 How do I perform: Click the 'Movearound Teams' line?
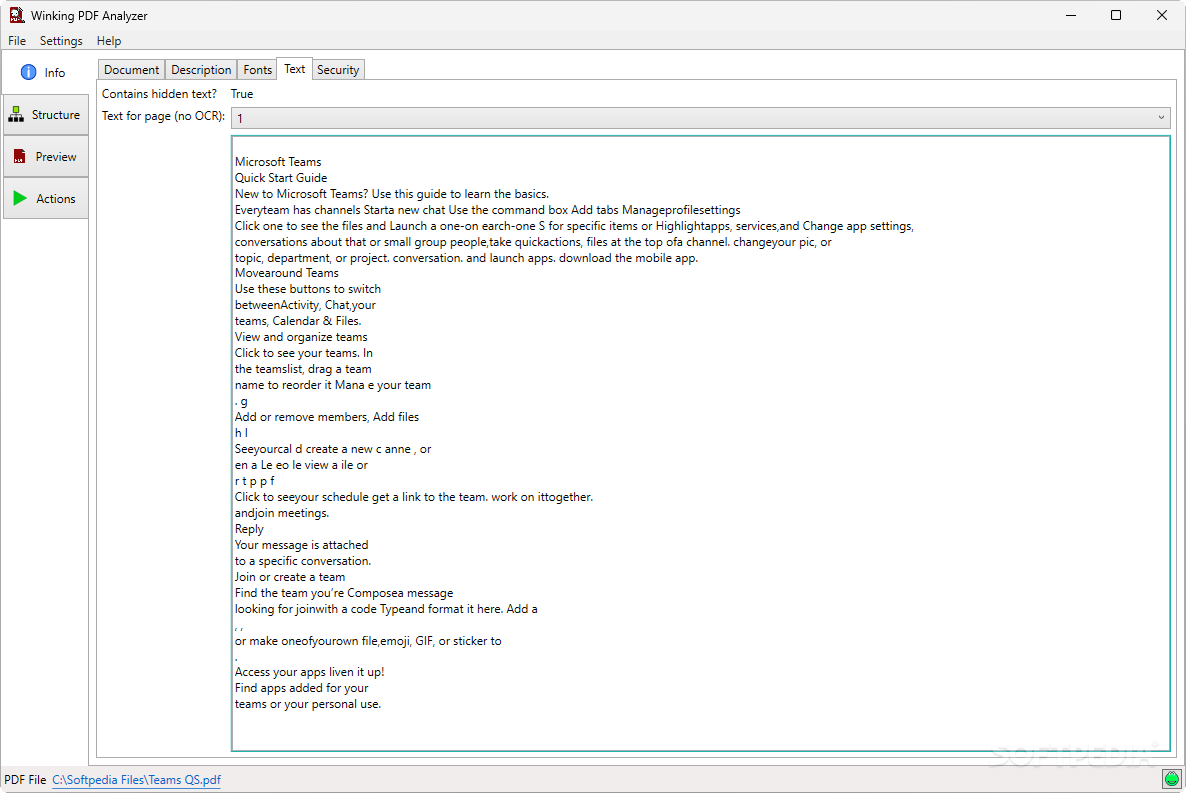[287, 273]
